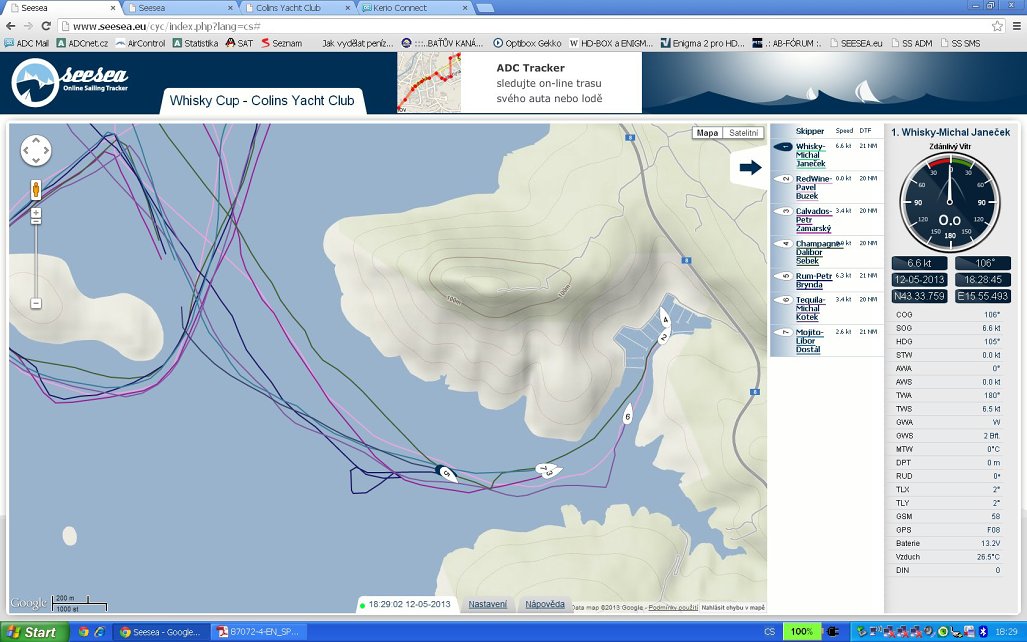Switch map to Mapa view

coord(707,133)
